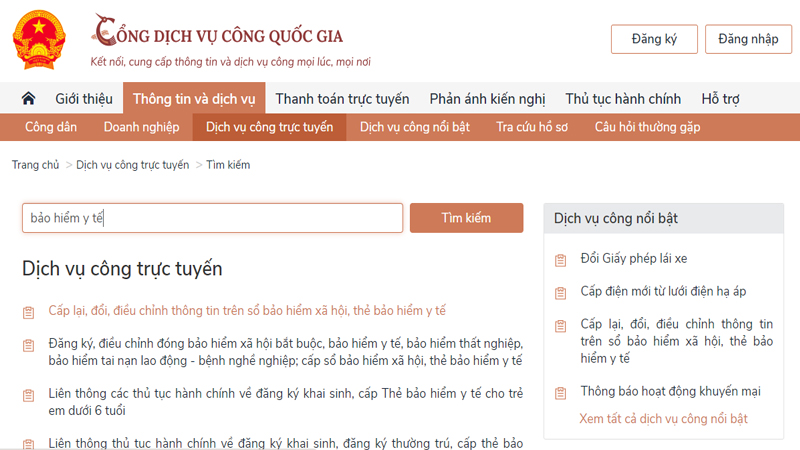This screenshot has height=450, width=800.
Task: Click document icon beside Cấp điện mới
Action: (561, 293)
